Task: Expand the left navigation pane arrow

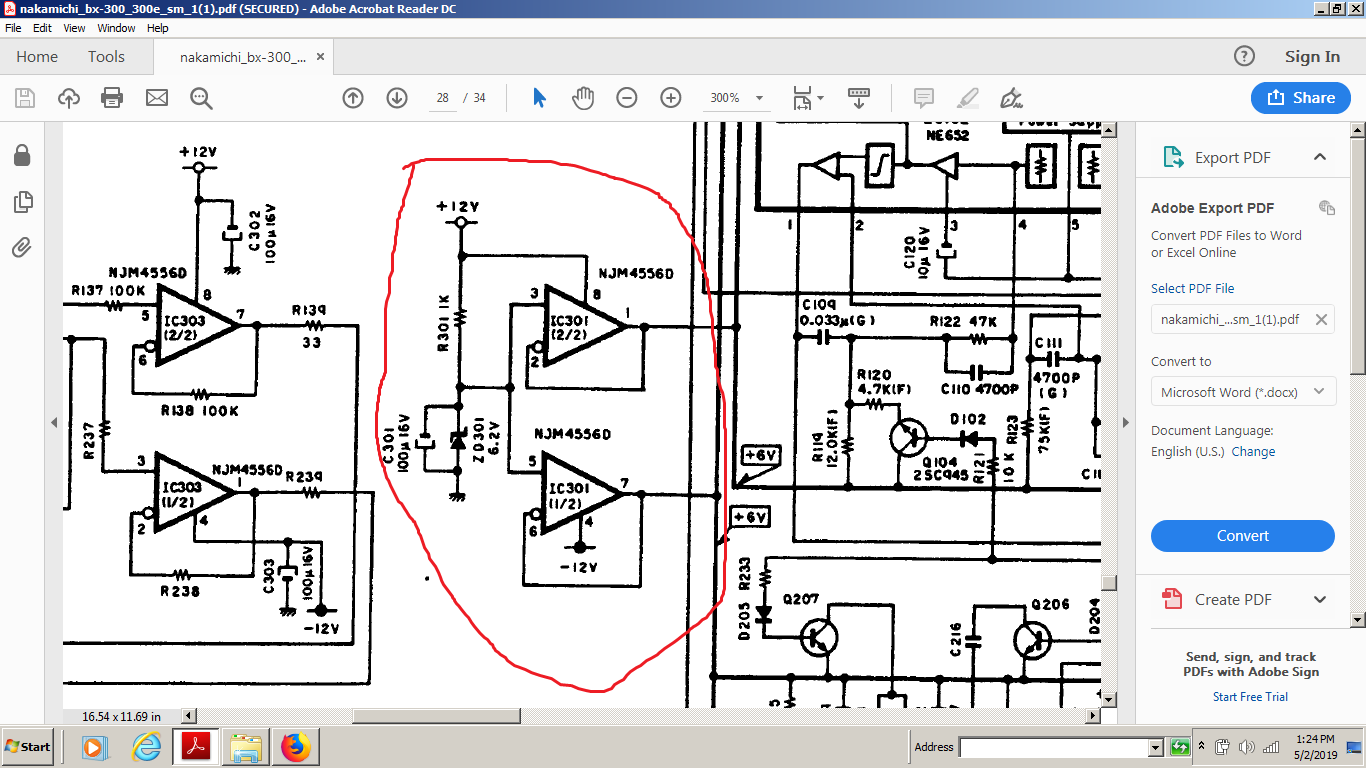Action: pos(54,423)
